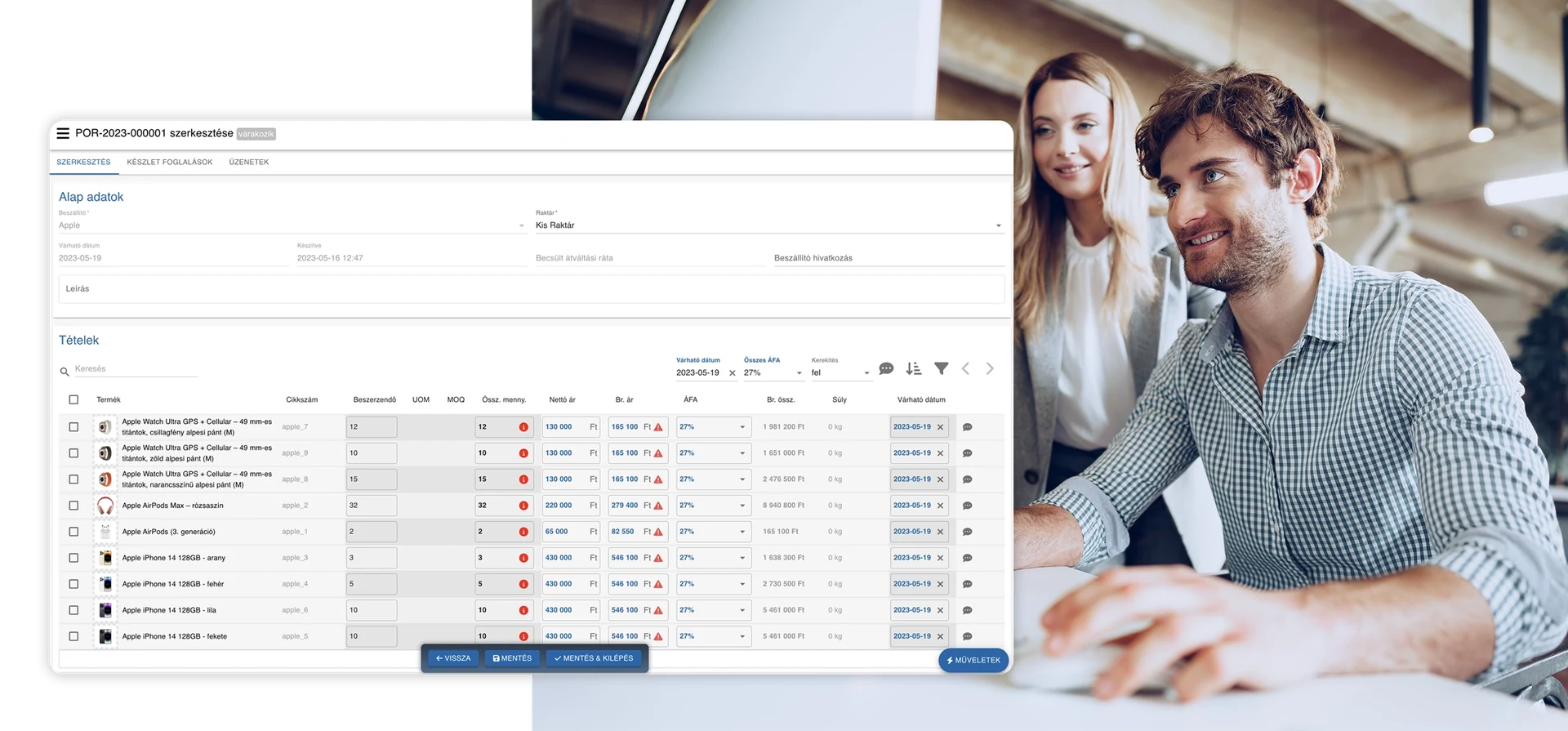Click the comment bubble icon in items toolbar
This screenshot has width=1568, height=731.
tap(886, 369)
